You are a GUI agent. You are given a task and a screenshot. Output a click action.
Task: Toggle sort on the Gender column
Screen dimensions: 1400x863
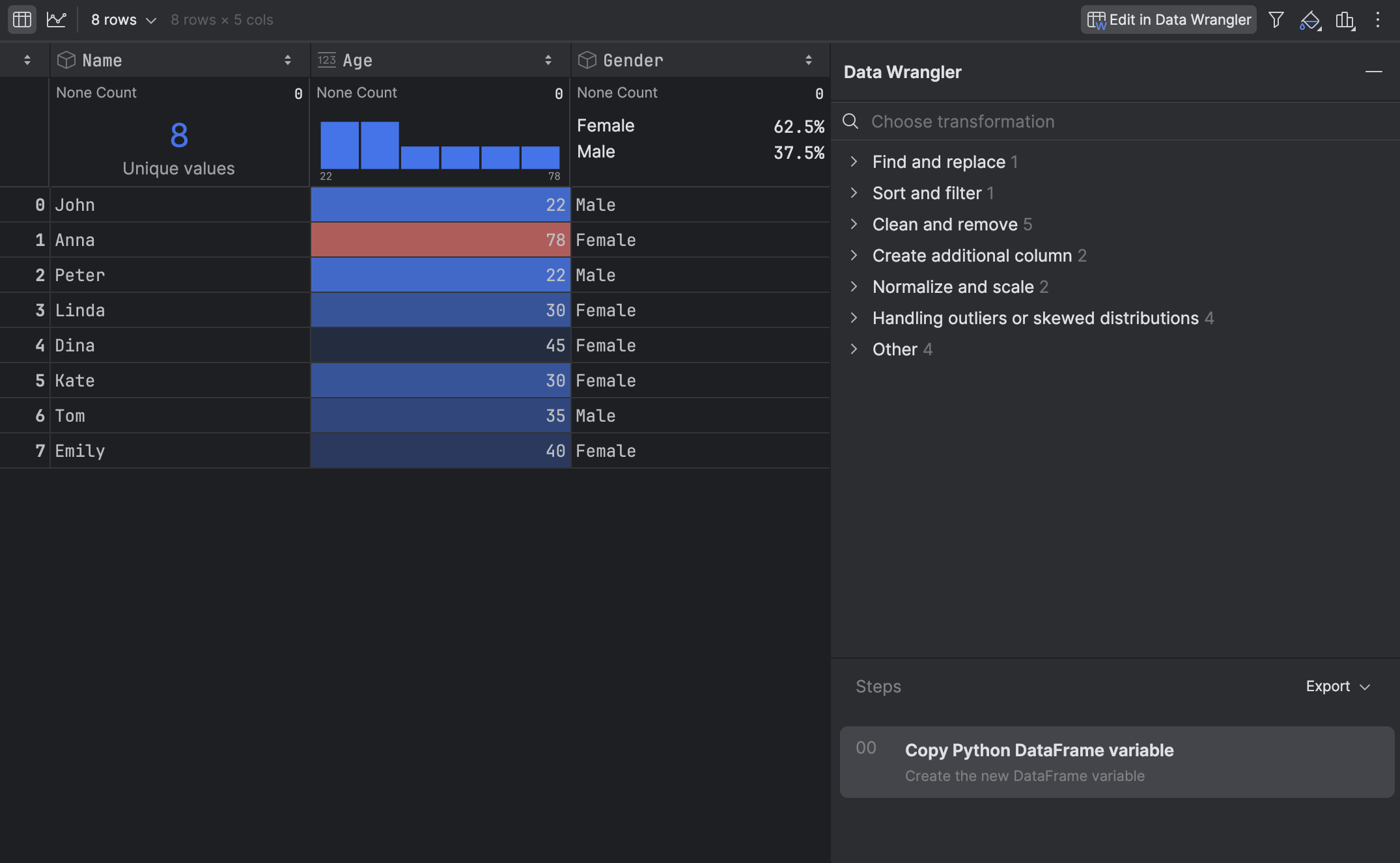[x=809, y=59]
